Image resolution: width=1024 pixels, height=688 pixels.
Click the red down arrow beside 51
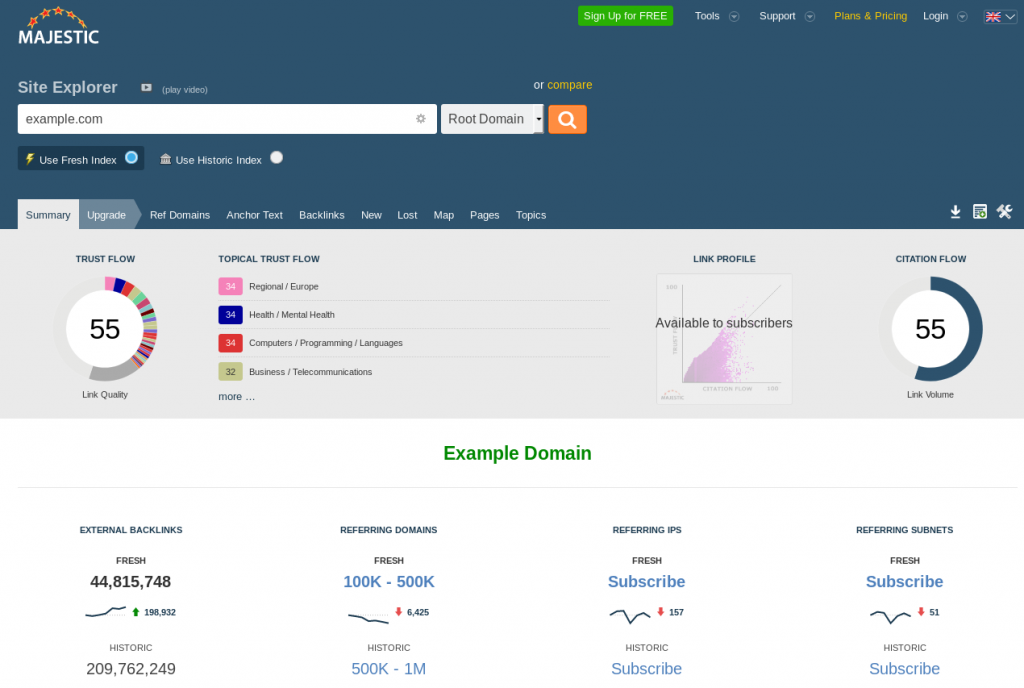[x=921, y=612]
